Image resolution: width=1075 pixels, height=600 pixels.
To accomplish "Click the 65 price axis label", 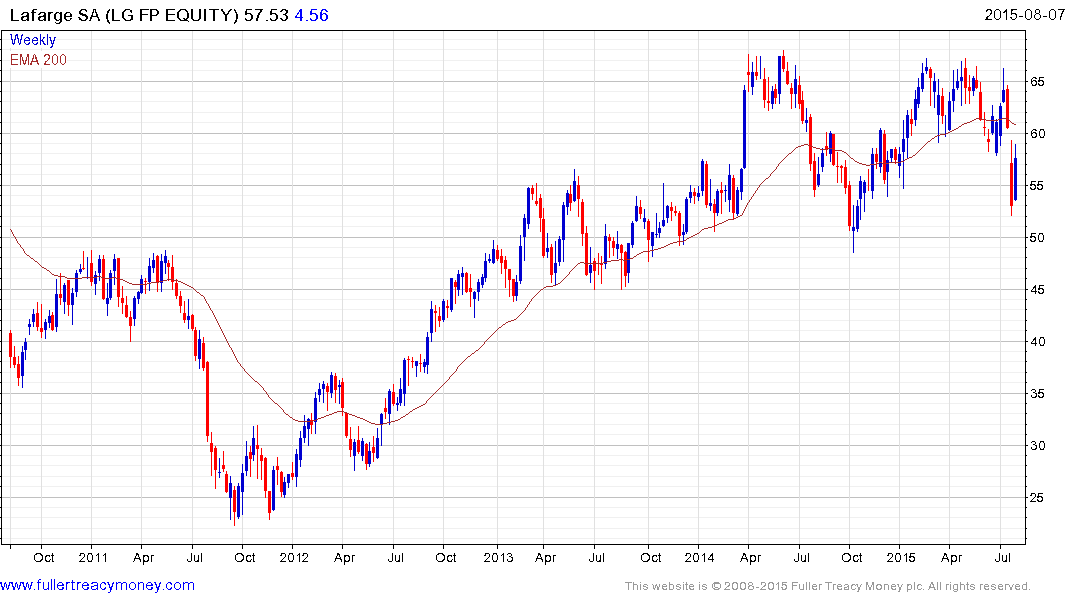I will (x=1037, y=82).
